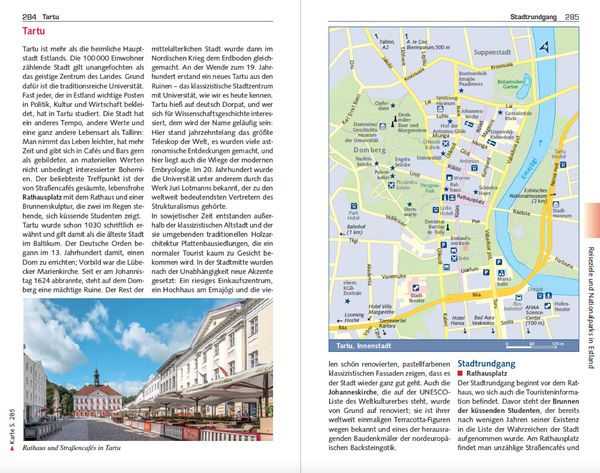600x473 pixels.
Task: Click the Sternwarte star marker
Action: [410, 204]
